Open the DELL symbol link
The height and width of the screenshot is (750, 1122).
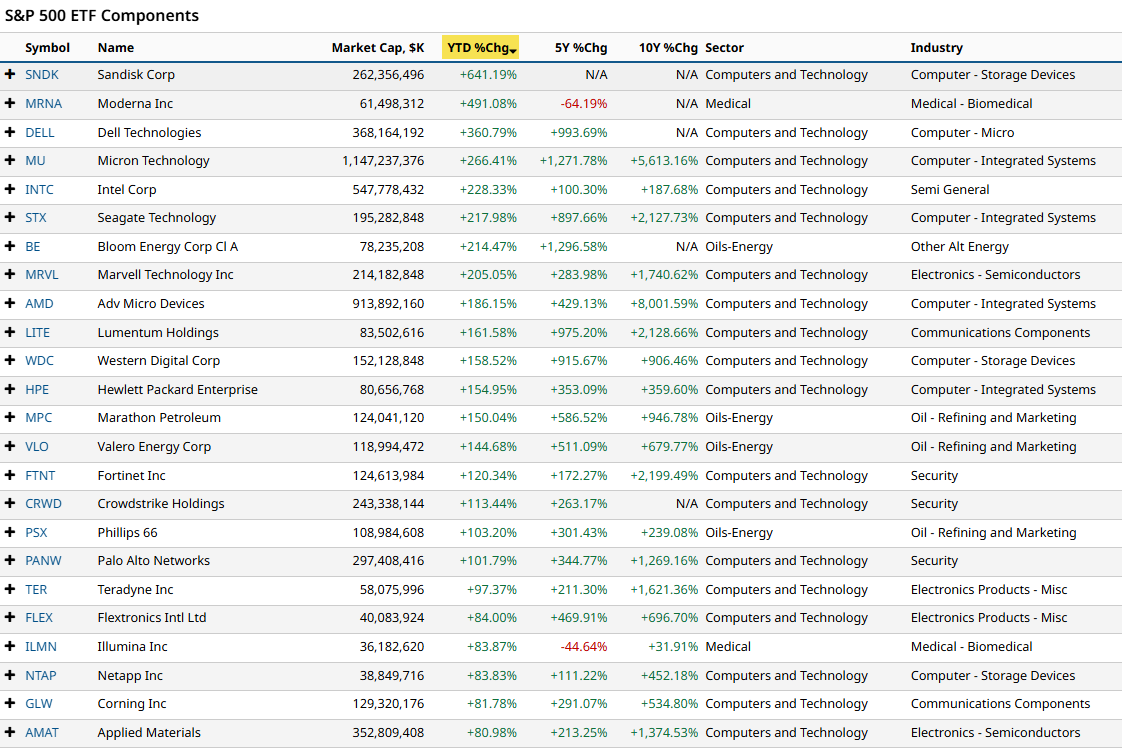click(40, 132)
